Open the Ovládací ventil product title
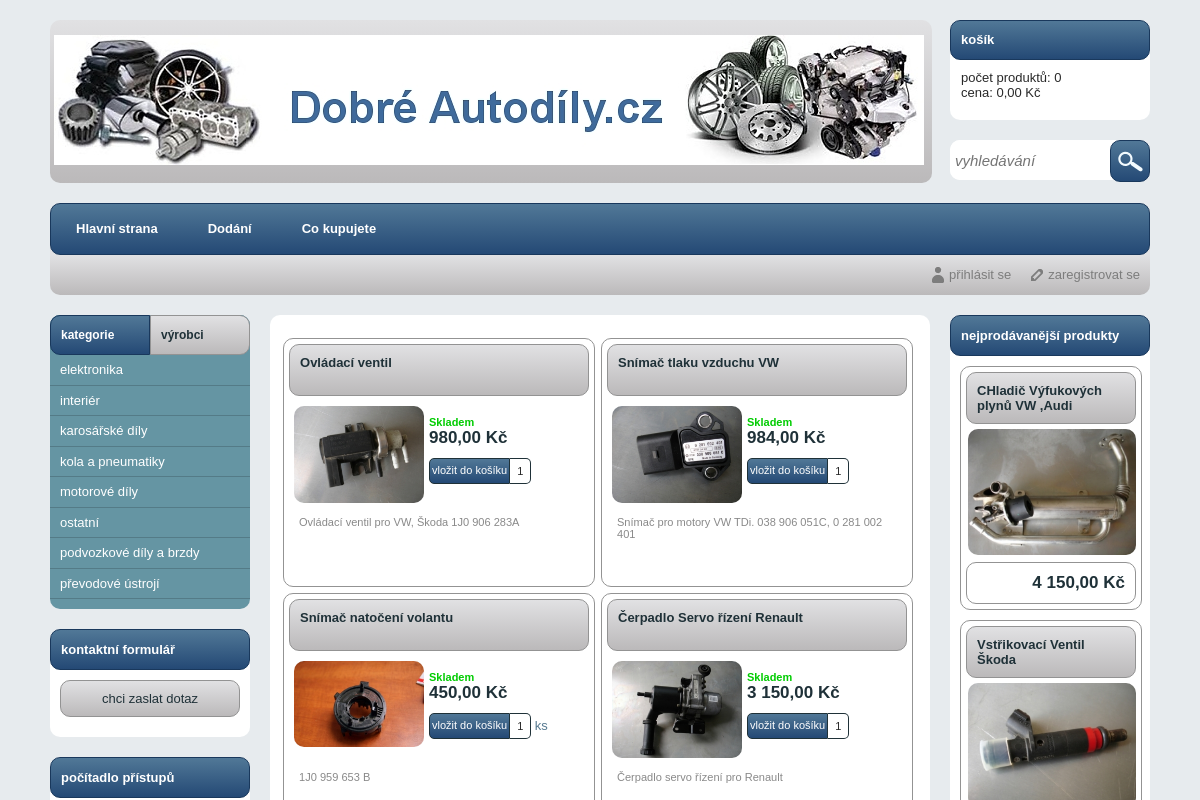The height and width of the screenshot is (800, 1200). pos(346,363)
